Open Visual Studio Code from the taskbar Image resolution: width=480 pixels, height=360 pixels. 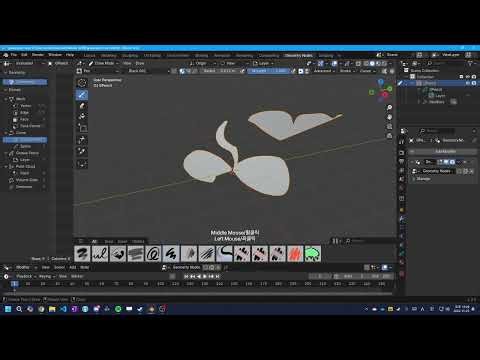point(63,309)
